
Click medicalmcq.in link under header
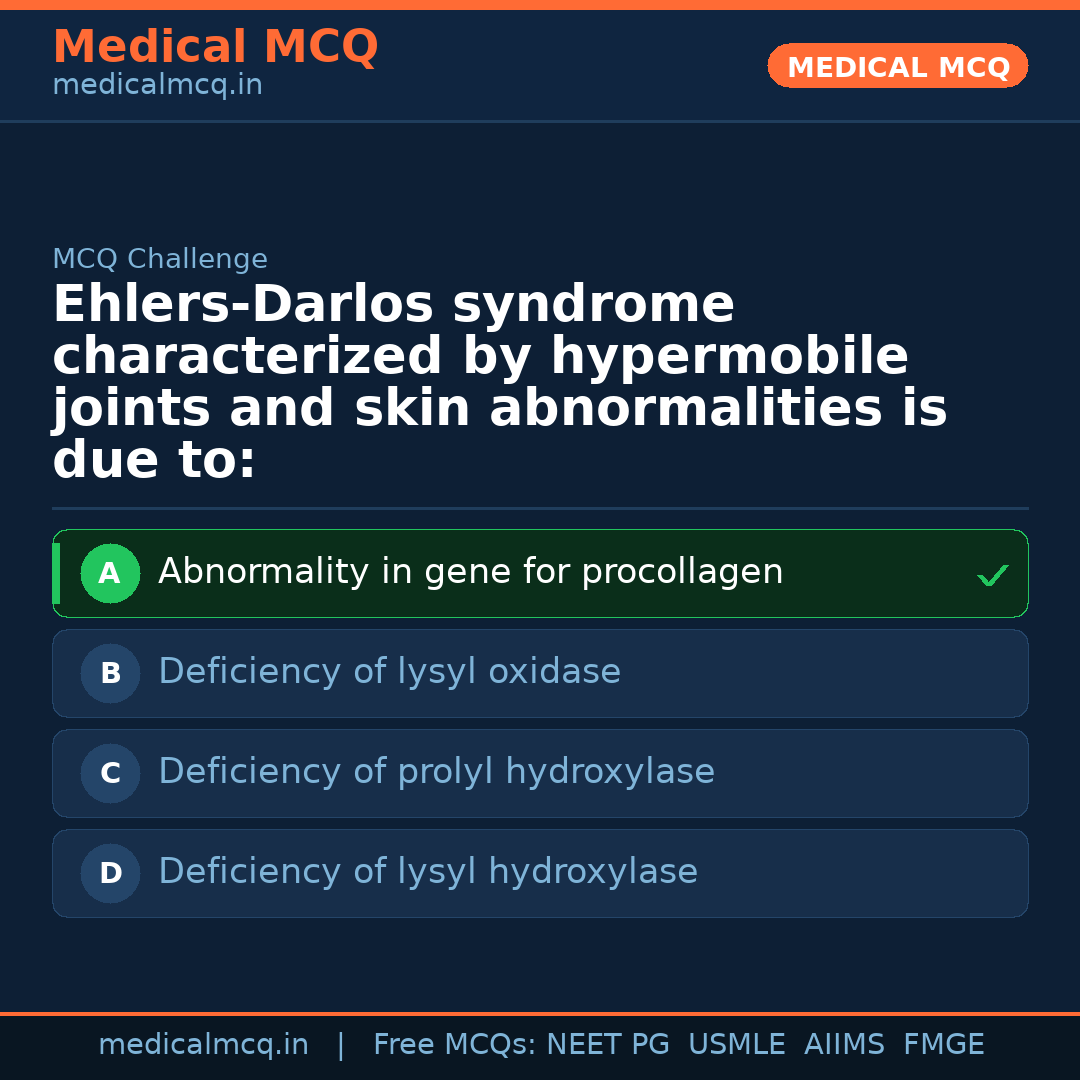click(157, 86)
